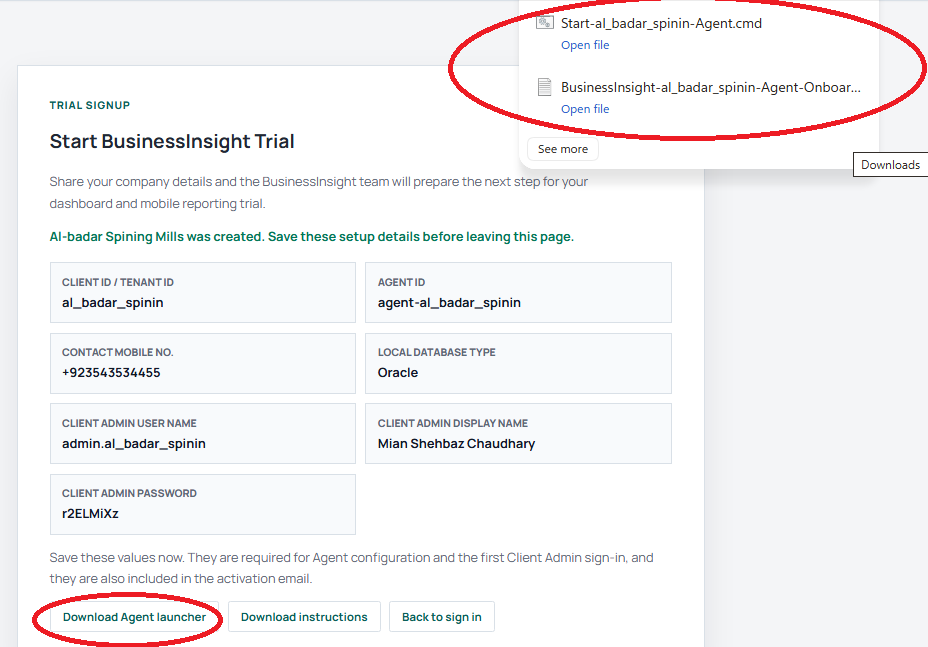Screen dimensions: 928x647
Task: Select Start-al_badar_spinin-Agent.cmd file name
Action: [x=661, y=23]
